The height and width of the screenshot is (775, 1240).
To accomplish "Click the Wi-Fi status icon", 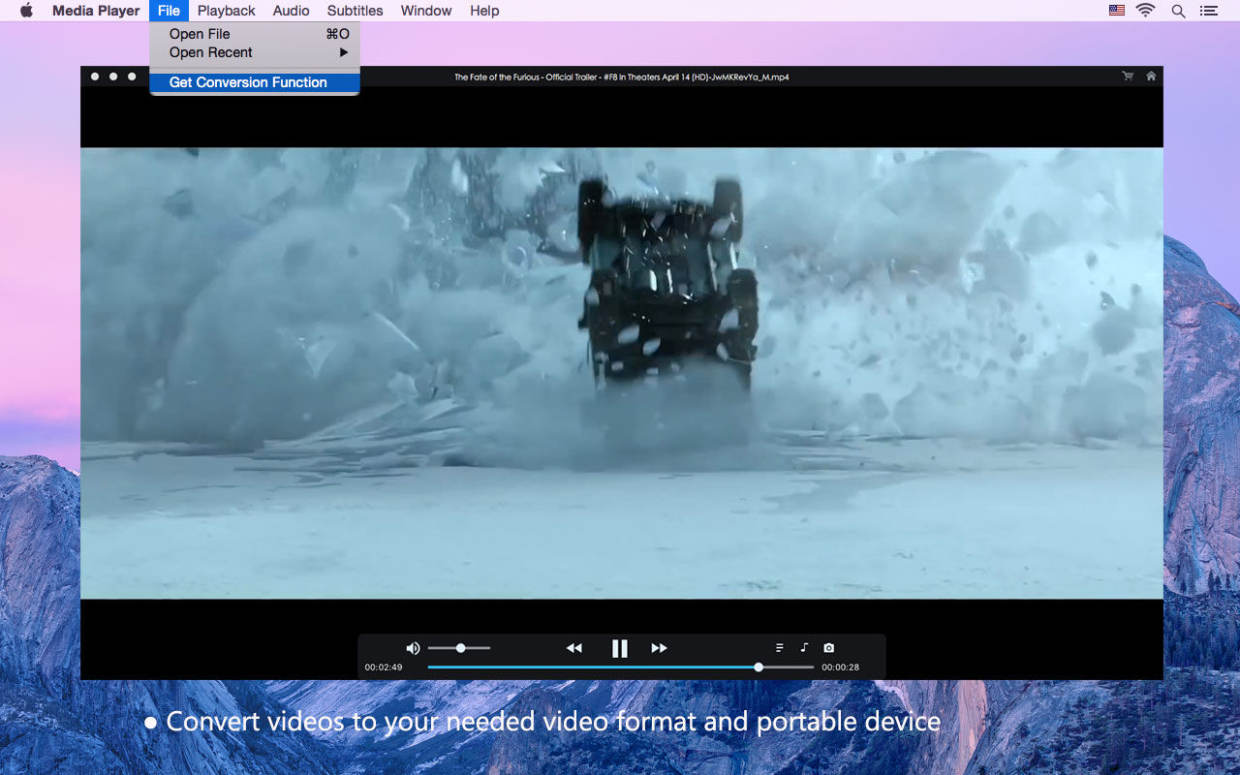I will point(1146,11).
